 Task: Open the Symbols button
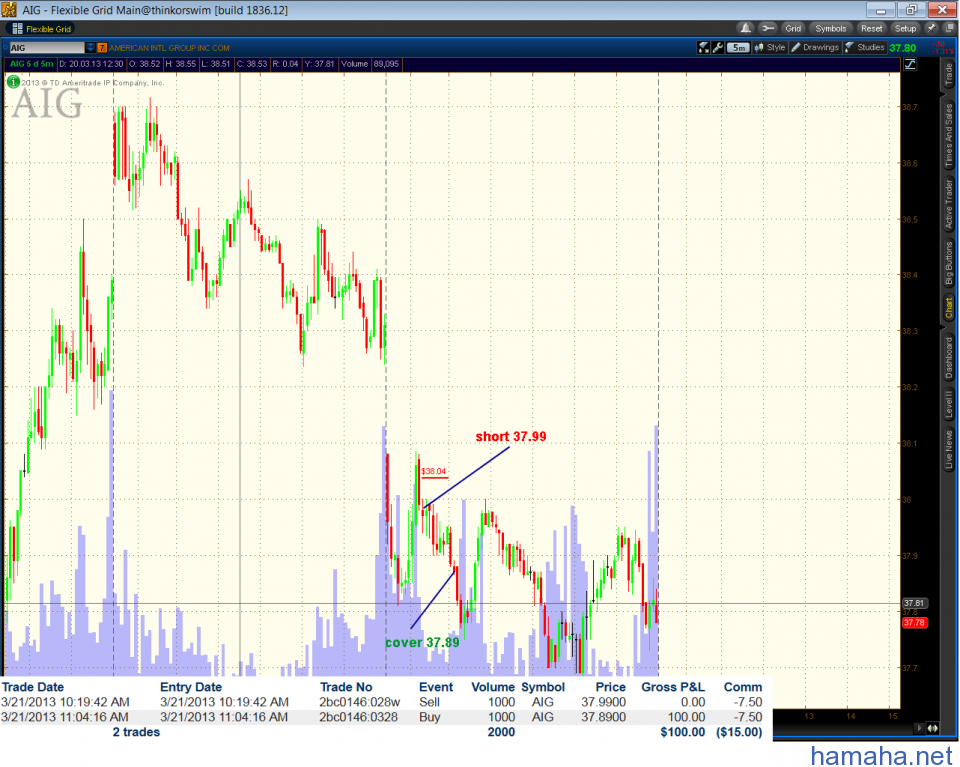(x=830, y=28)
